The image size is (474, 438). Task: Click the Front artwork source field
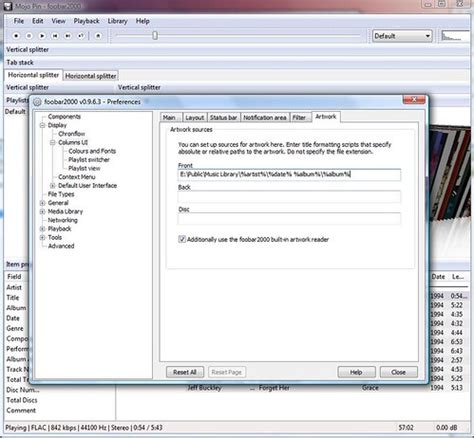pos(289,174)
